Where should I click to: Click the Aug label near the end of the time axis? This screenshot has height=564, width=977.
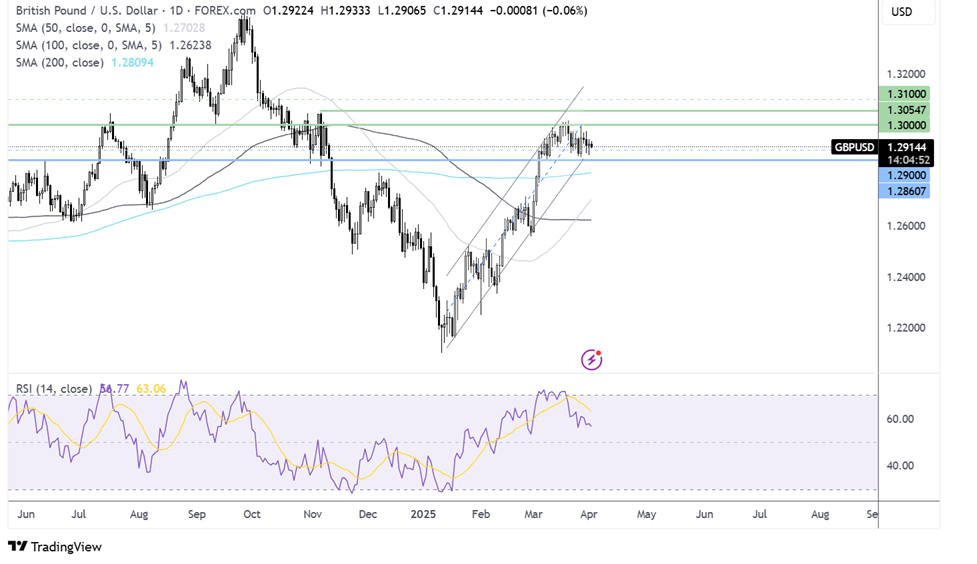pos(820,515)
